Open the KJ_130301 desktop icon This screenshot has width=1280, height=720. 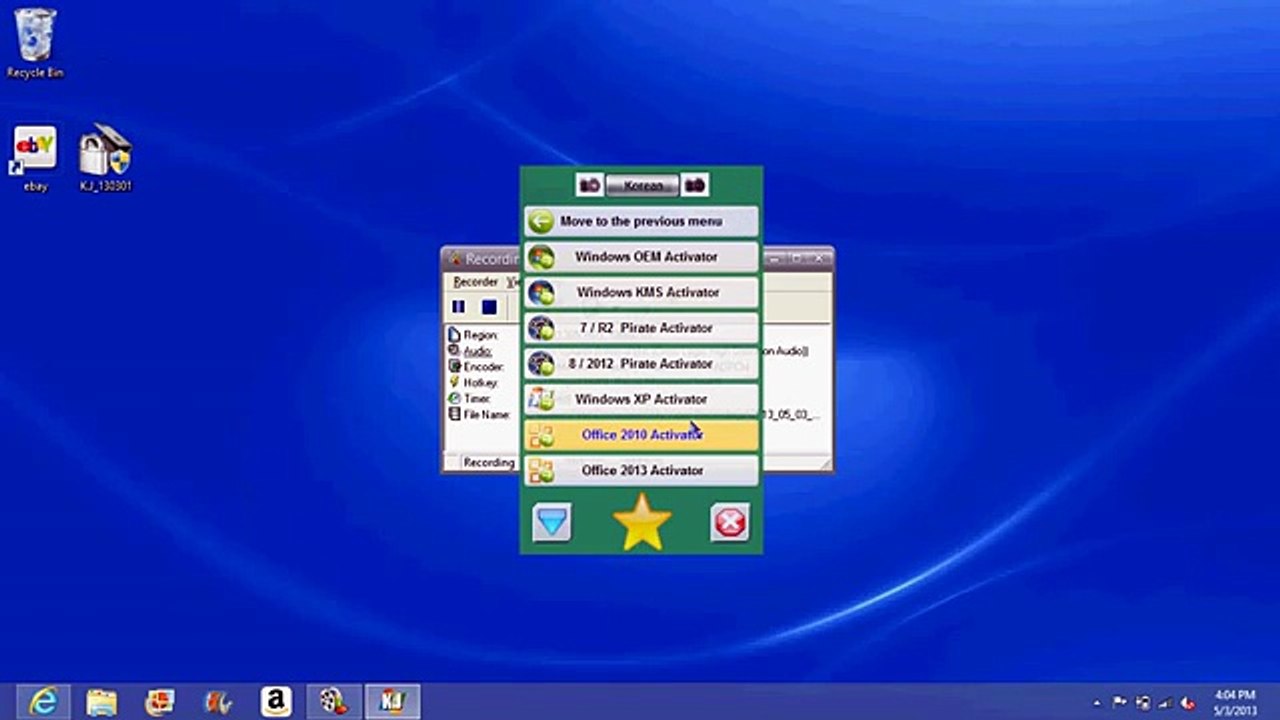pyautogui.click(x=105, y=158)
